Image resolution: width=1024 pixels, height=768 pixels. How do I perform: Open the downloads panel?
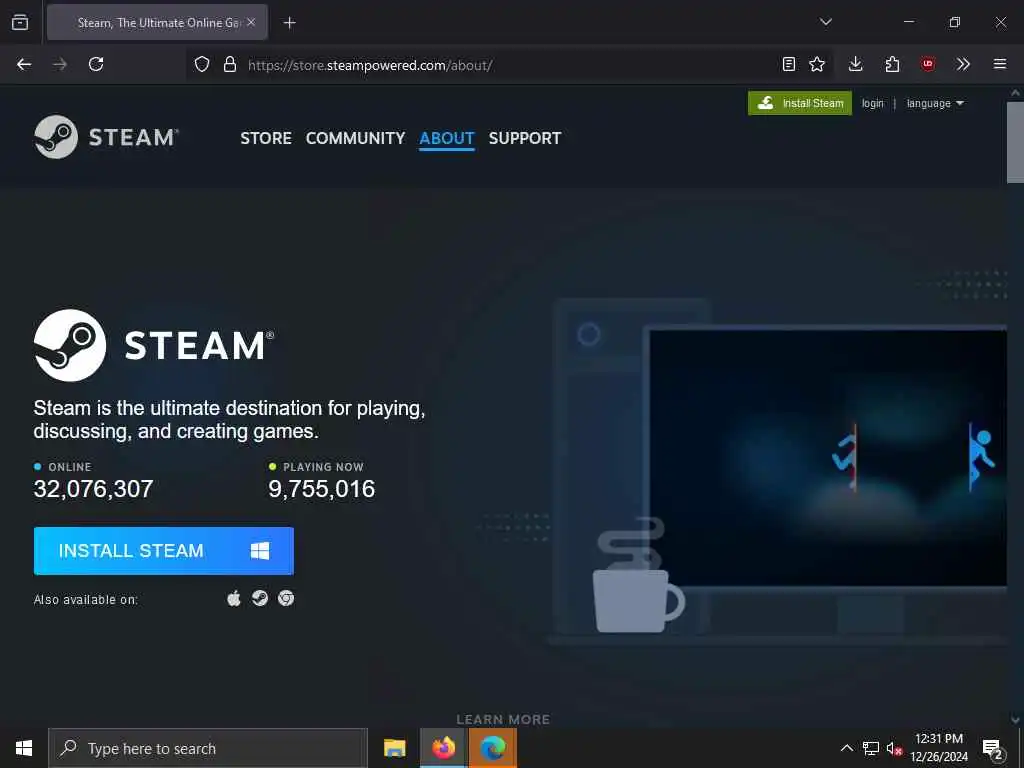click(856, 64)
